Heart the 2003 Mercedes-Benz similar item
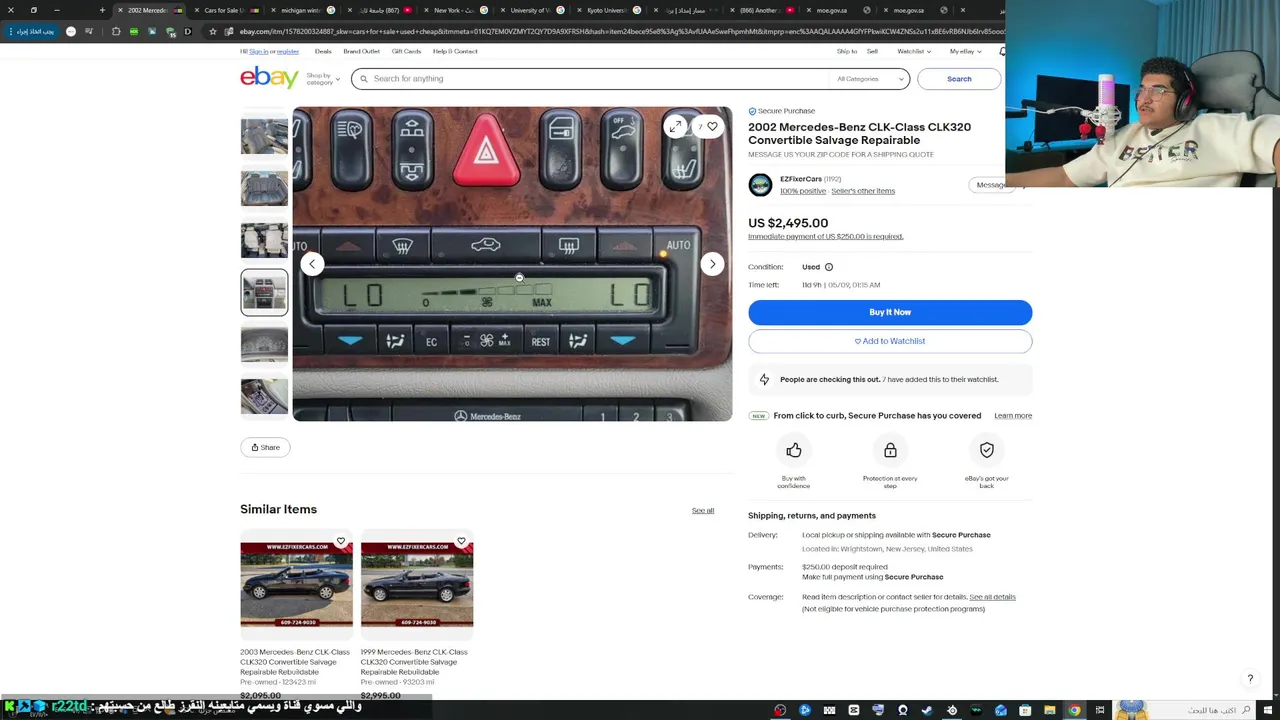1280x720 pixels. (341, 541)
